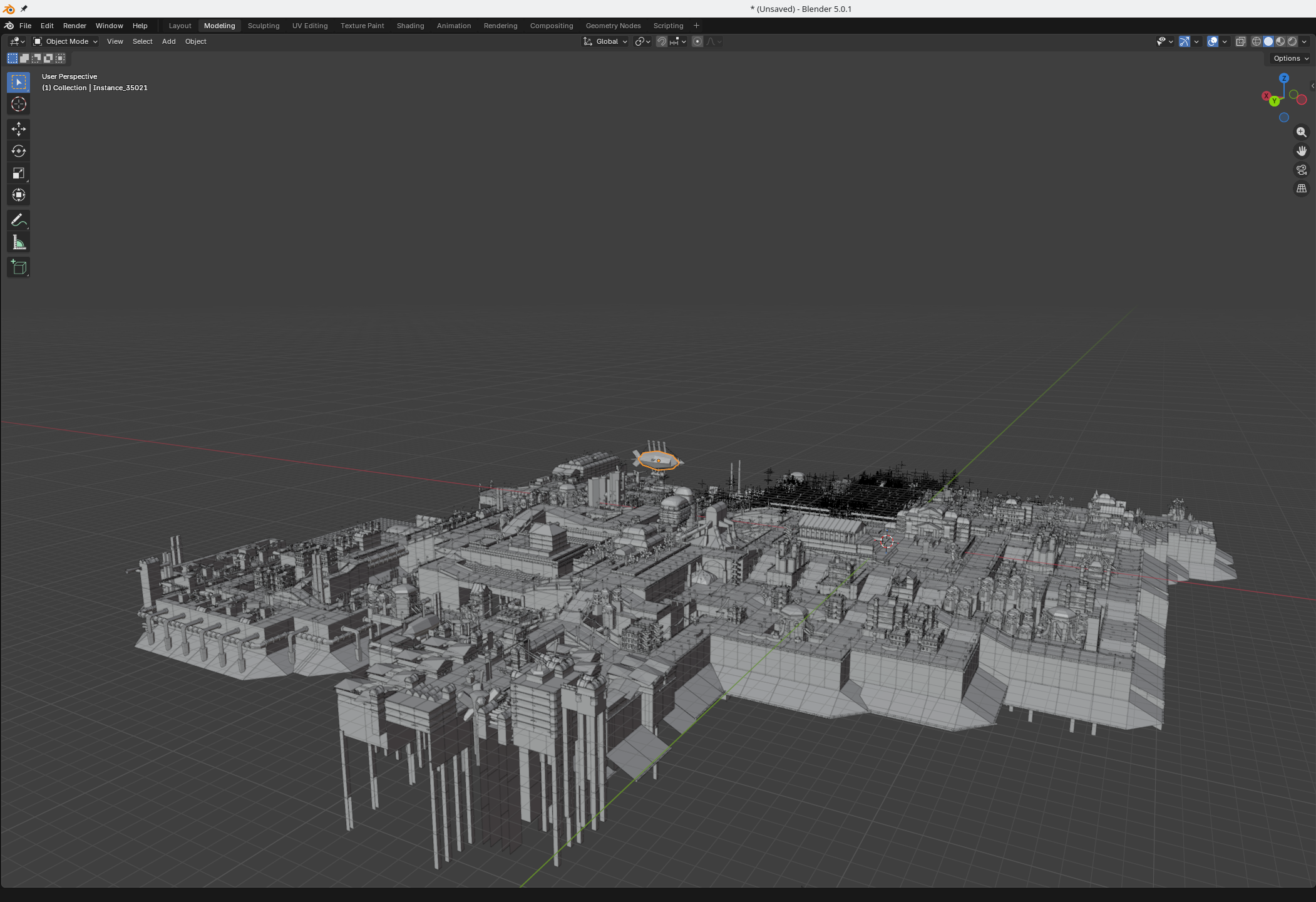Switch to Material Preview shading
The width and height of the screenshot is (1316, 902).
click(1280, 41)
